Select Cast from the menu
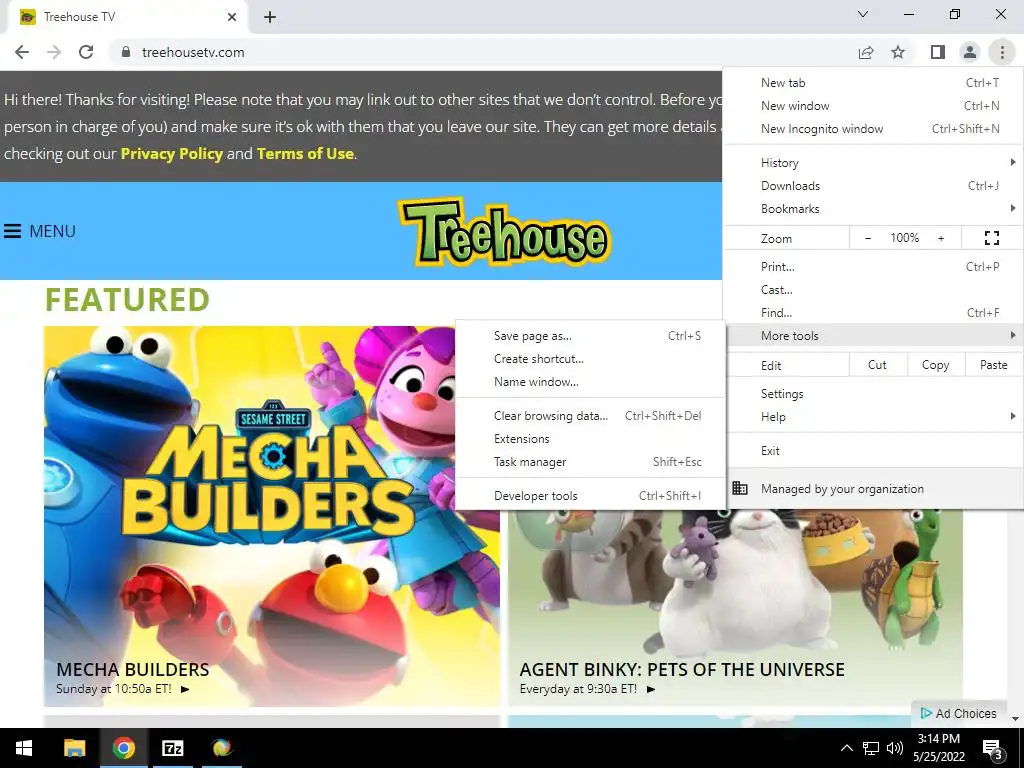The image size is (1024, 768). click(872, 290)
